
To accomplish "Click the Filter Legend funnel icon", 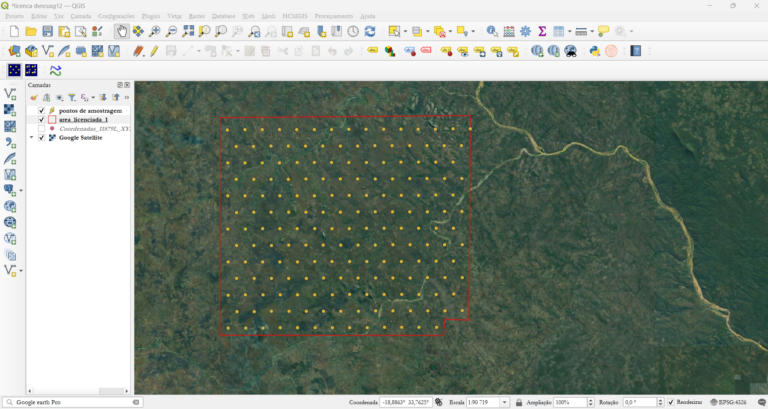I will tap(72, 97).
